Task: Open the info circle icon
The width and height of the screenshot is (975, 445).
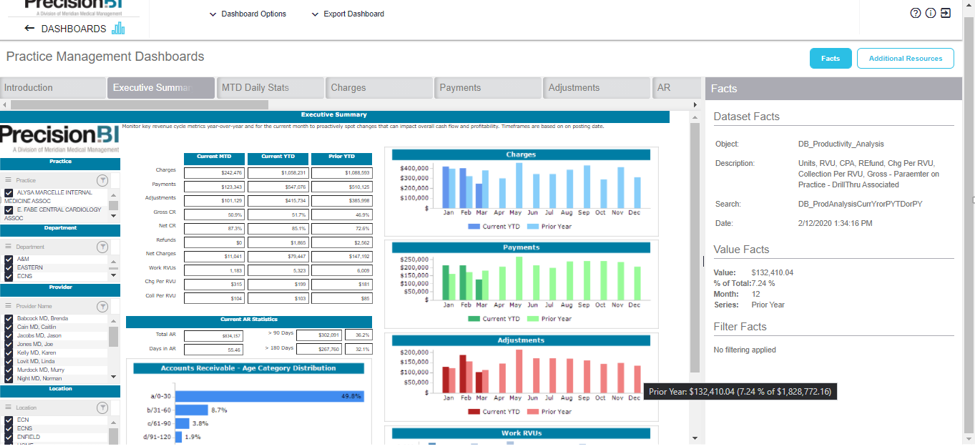Action: pos(931,13)
